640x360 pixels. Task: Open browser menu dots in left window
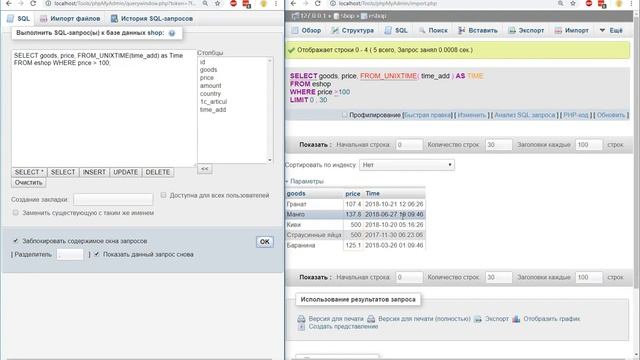click(276, 3)
